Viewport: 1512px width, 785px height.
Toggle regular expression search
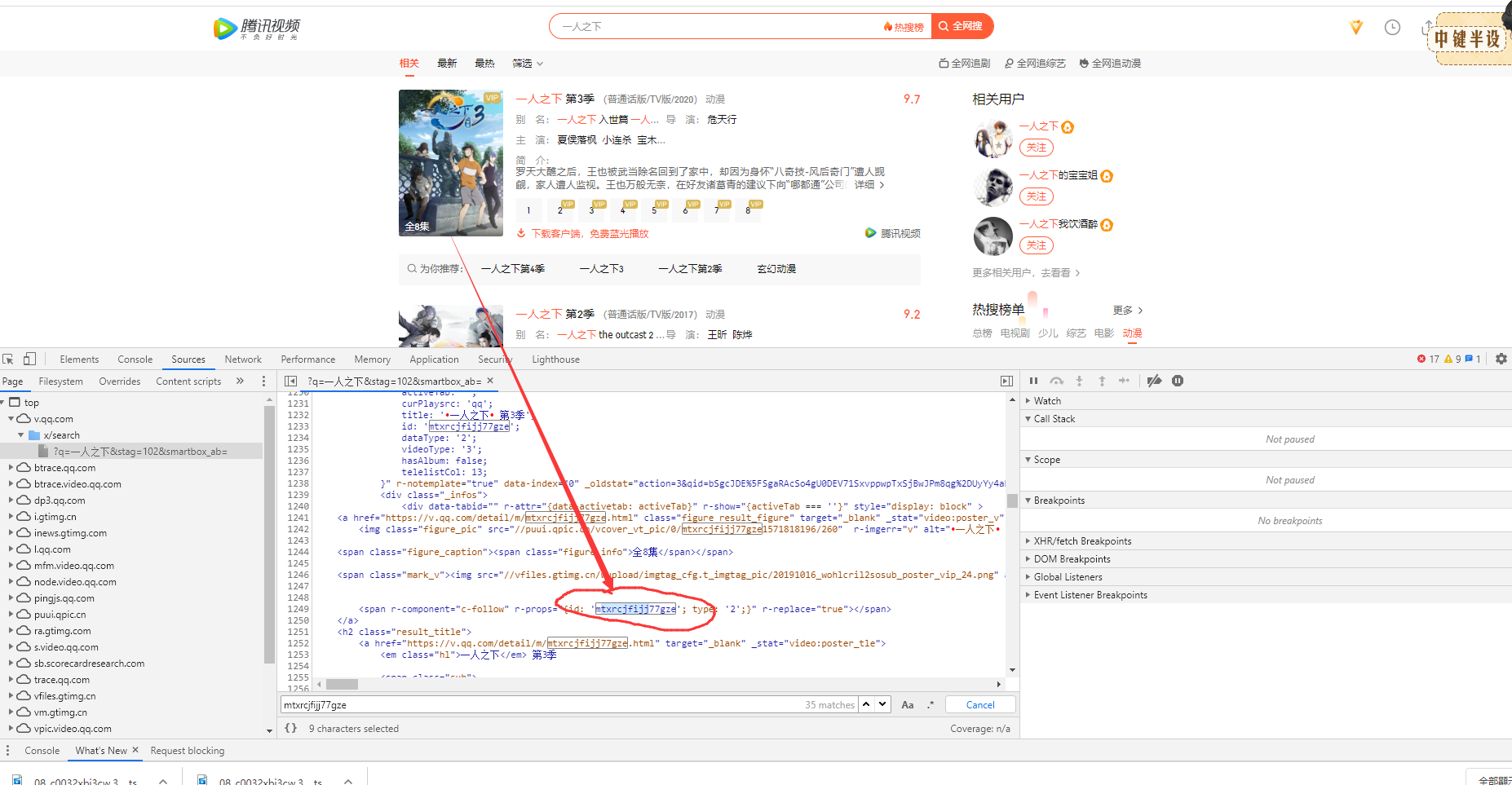pyautogui.click(x=930, y=704)
